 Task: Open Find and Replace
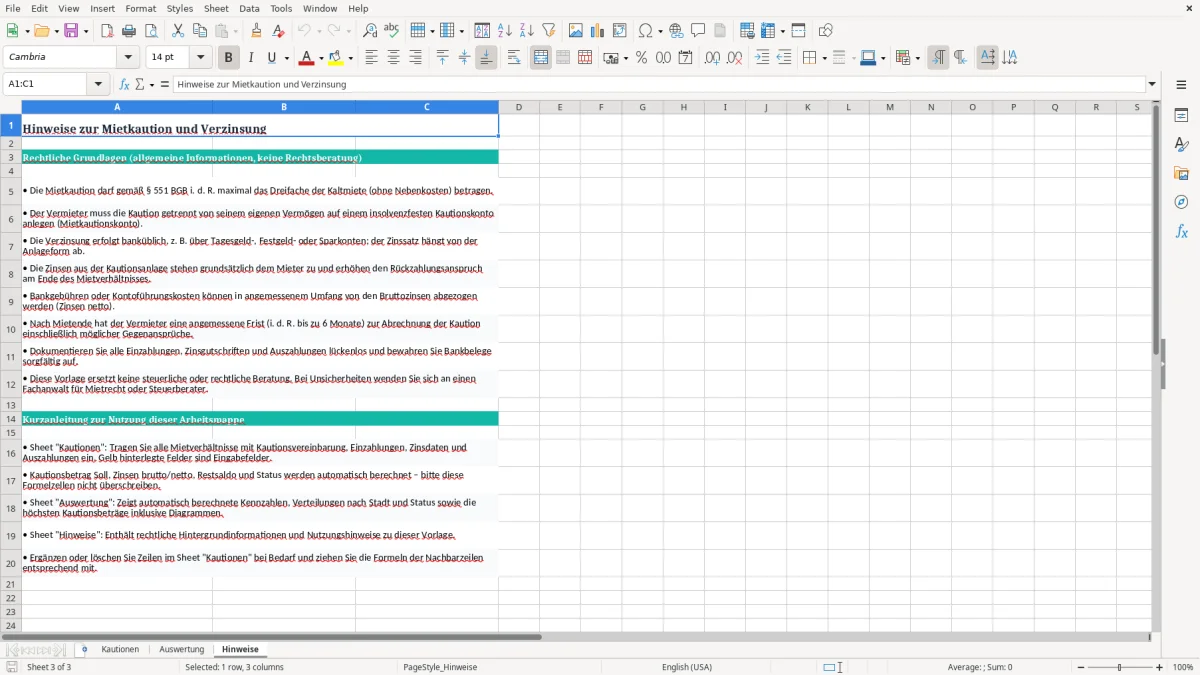coord(370,31)
